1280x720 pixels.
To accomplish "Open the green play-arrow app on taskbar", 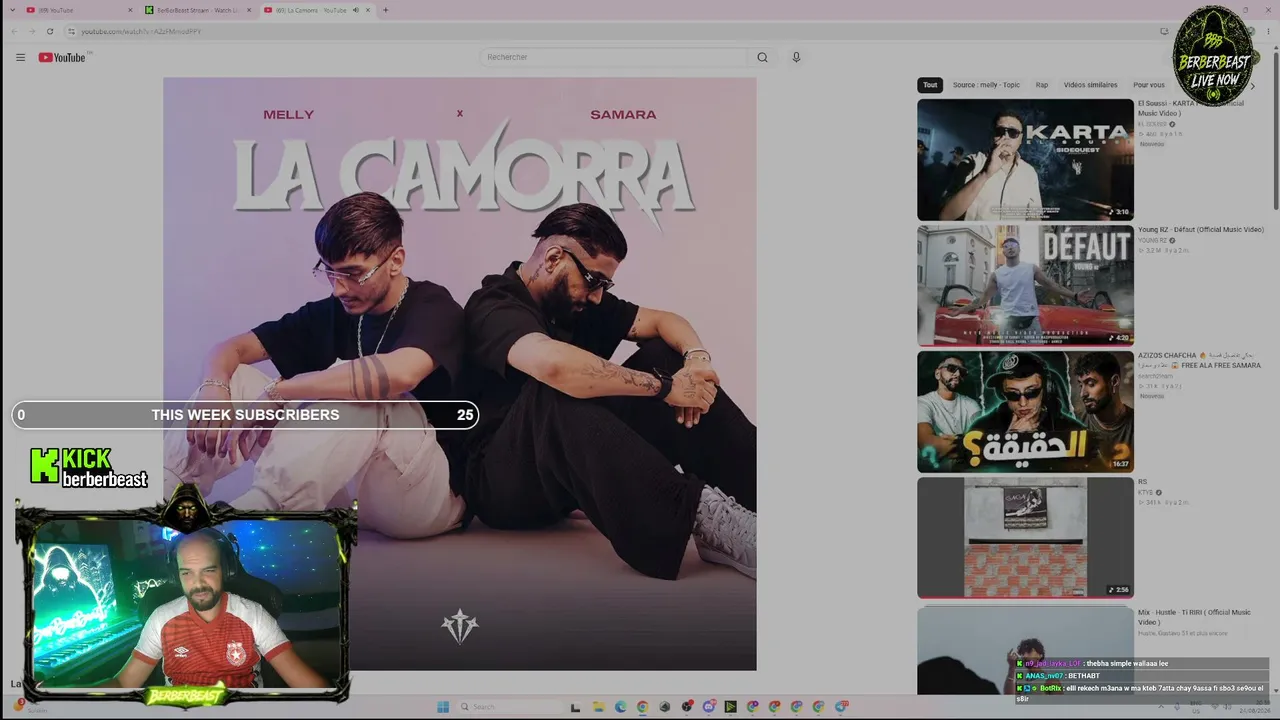I will (731, 707).
